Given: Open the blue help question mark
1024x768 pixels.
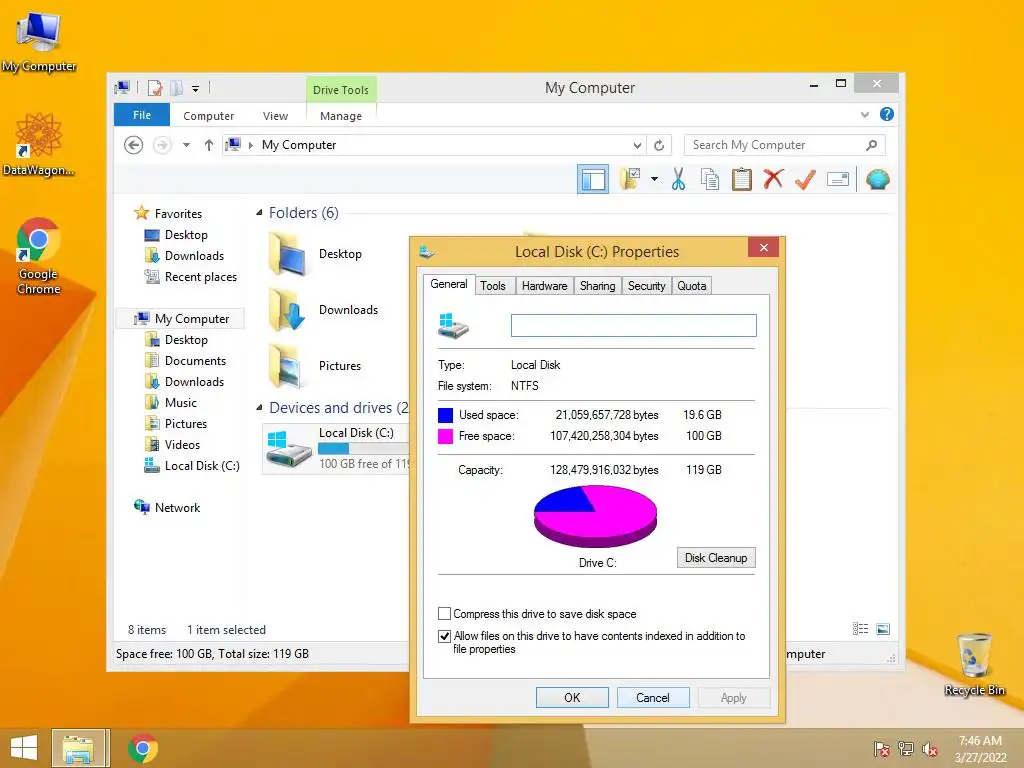Looking at the screenshot, I should [886, 114].
